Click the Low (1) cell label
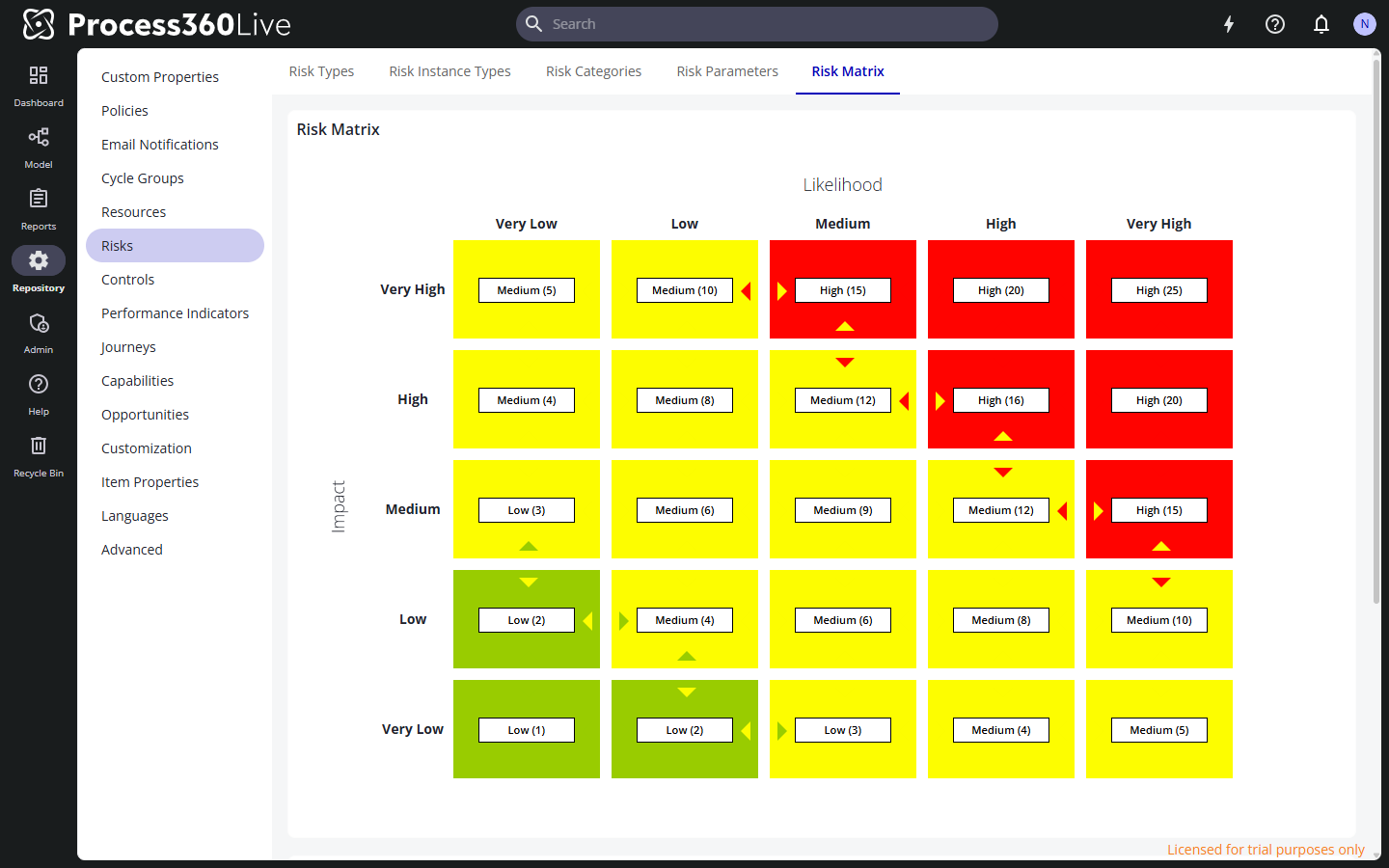This screenshot has width=1389, height=868. pyautogui.click(x=527, y=730)
